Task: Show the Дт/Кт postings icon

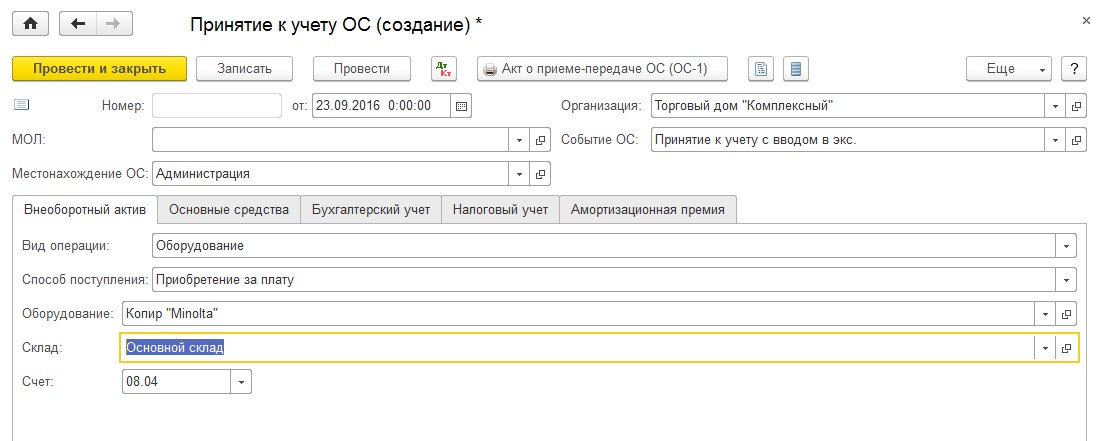Action: (x=443, y=69)
